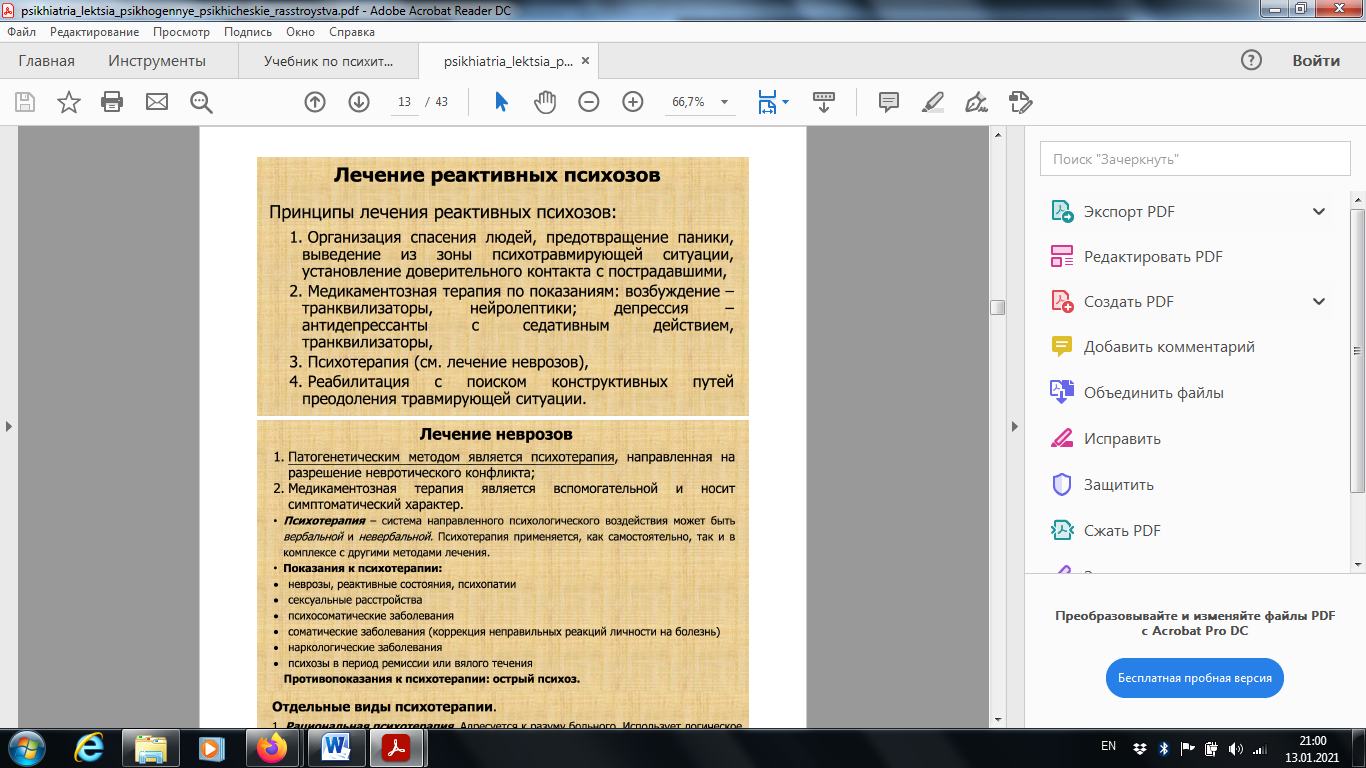Select the hand pan tool
This screenshot has width=1366, height=768.
[544, 102]
